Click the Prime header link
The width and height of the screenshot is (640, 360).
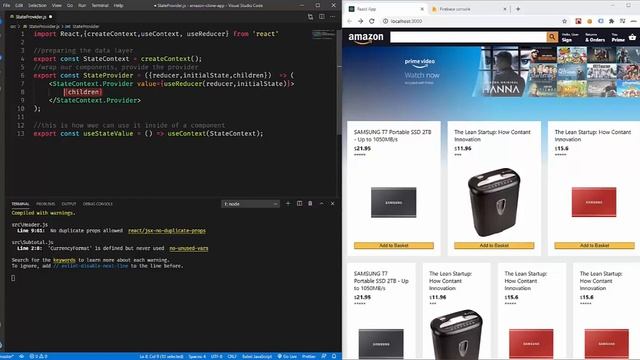[618, 38]
